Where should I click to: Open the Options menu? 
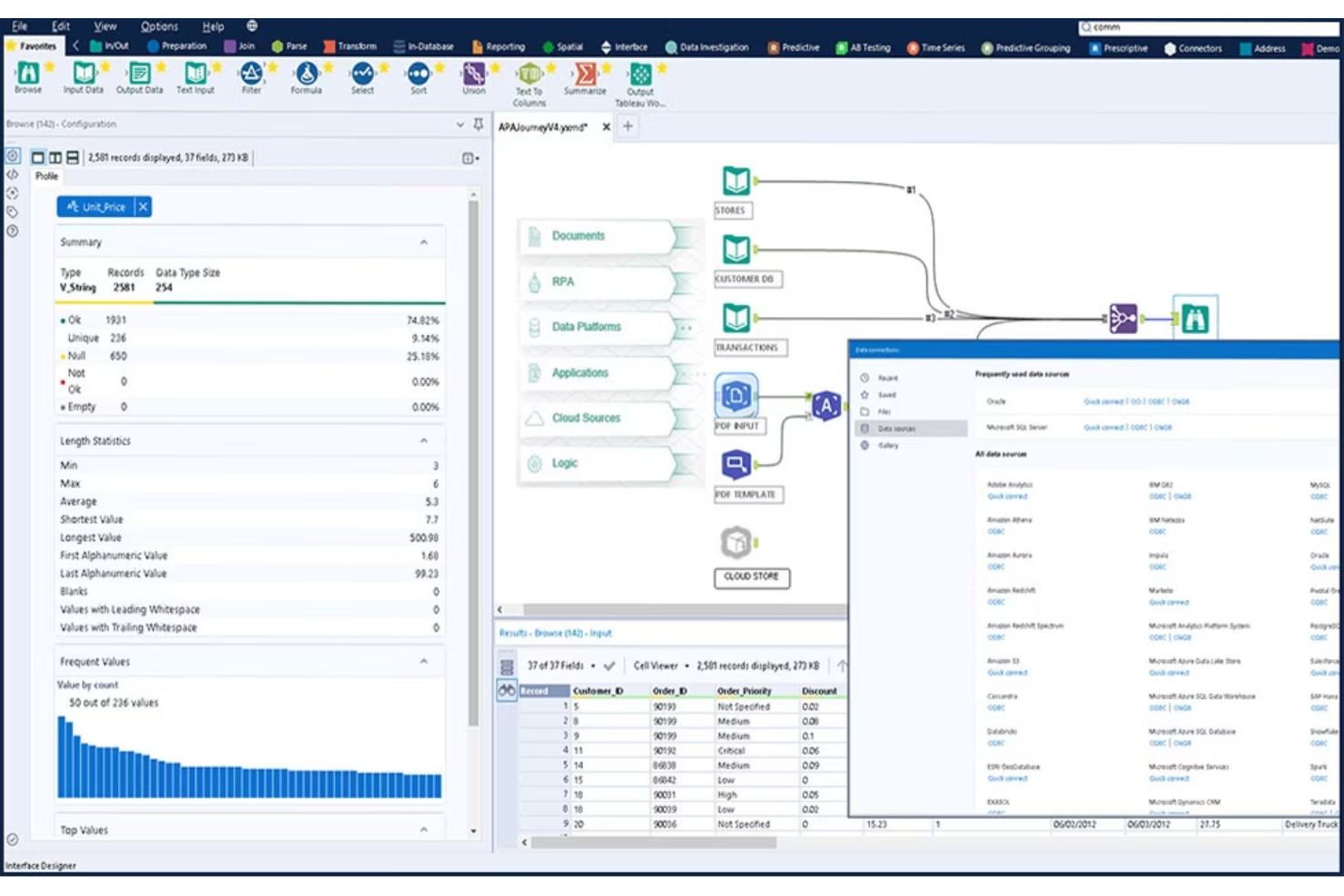pos(159,26)
